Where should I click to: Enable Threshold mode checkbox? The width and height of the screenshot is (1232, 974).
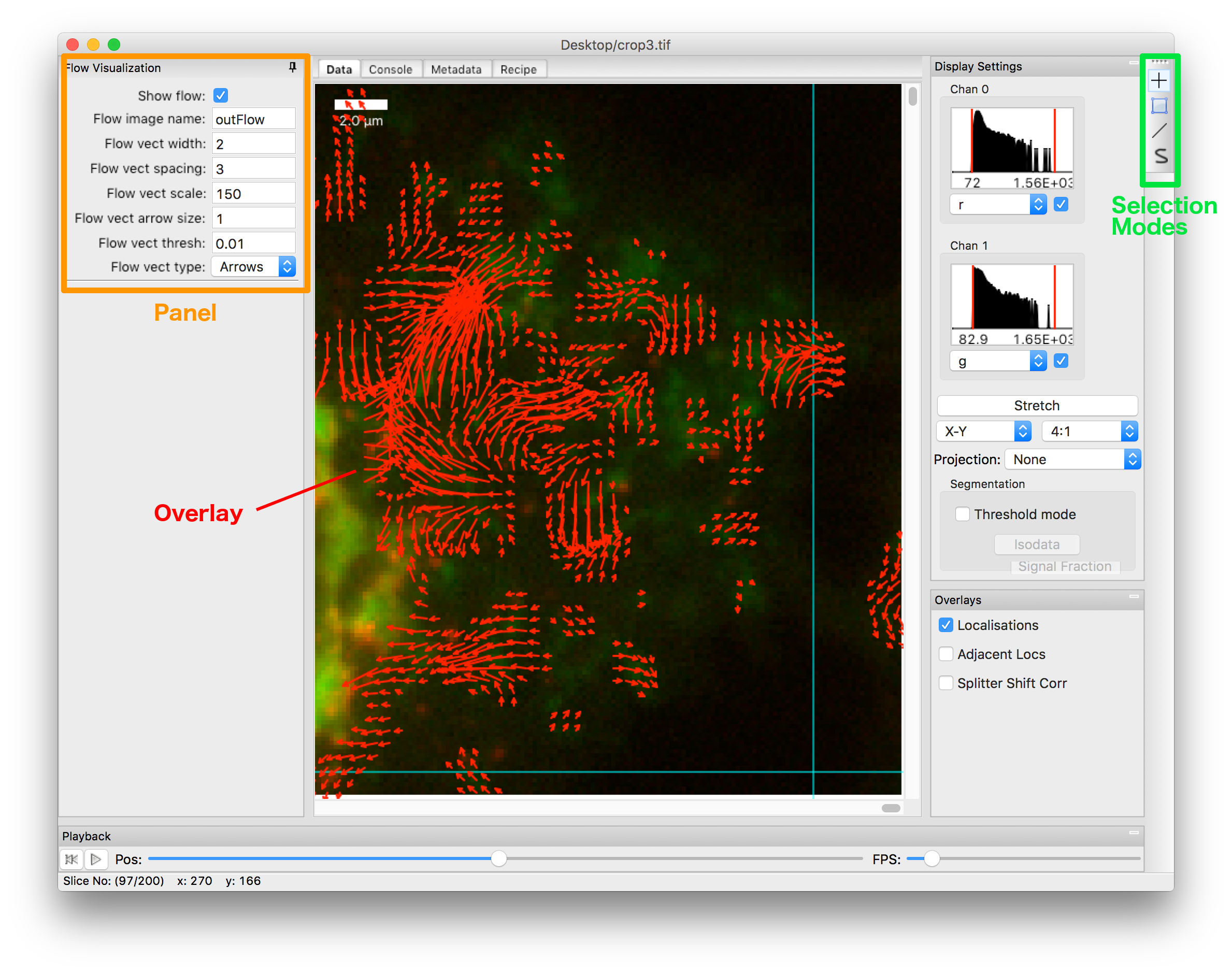click(963, 514)
